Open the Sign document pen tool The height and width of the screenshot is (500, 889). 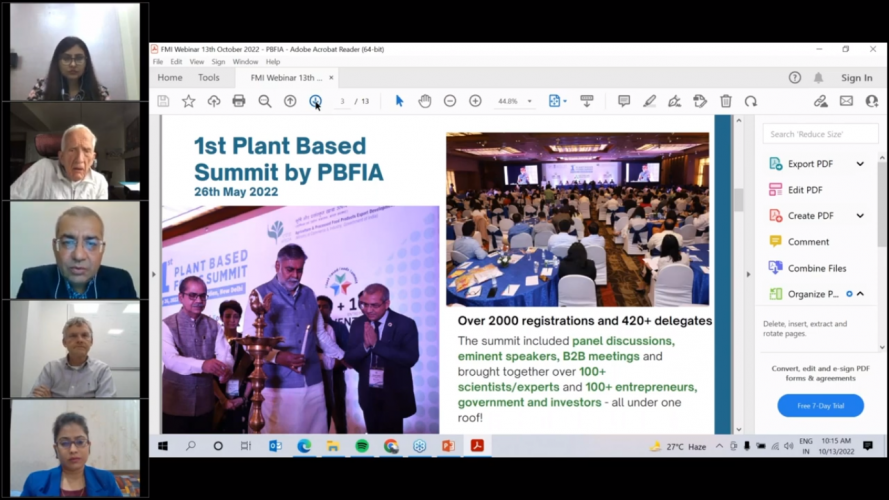pos(674,101)
